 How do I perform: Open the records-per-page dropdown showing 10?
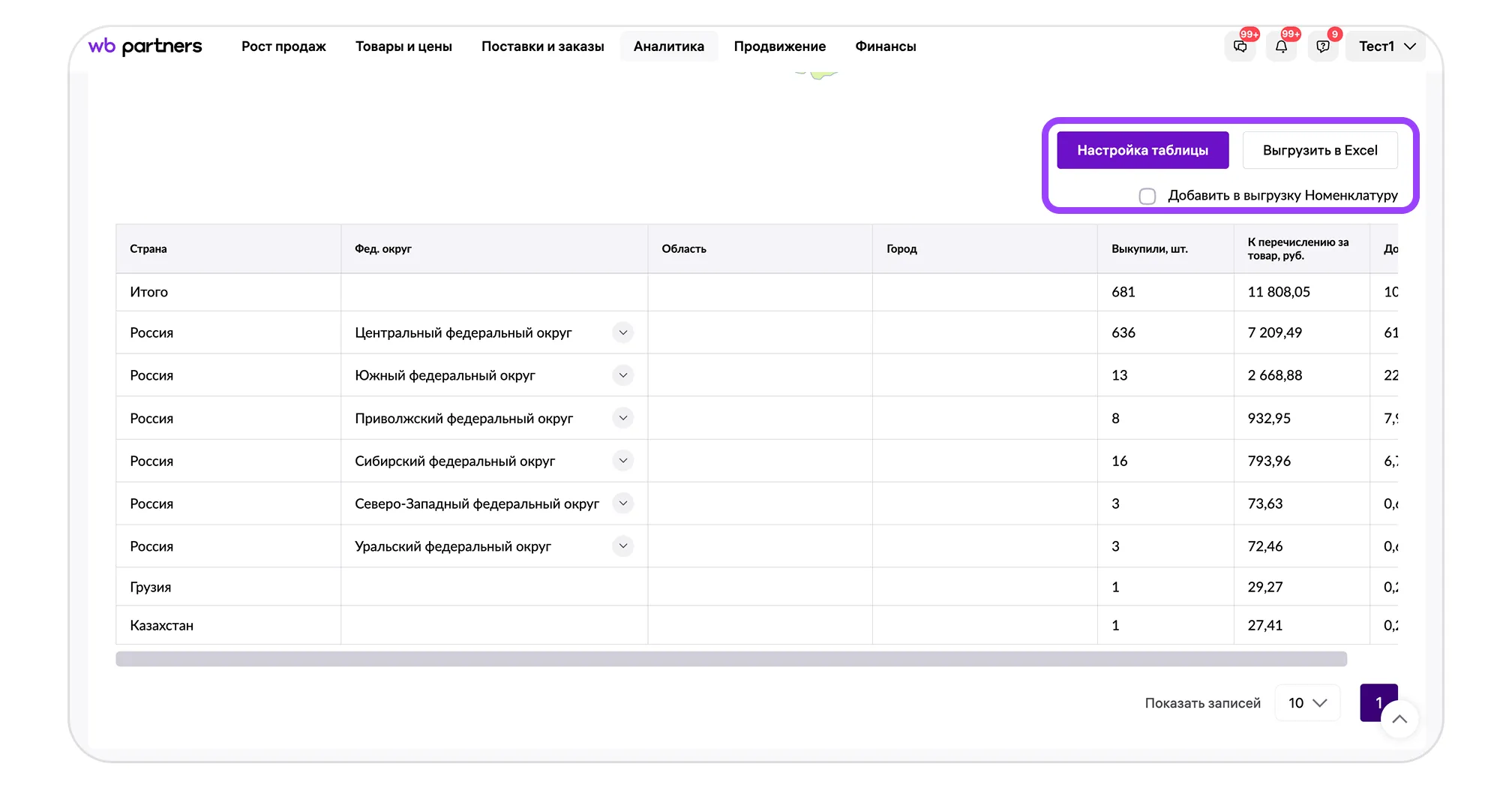coord(1307,703)
